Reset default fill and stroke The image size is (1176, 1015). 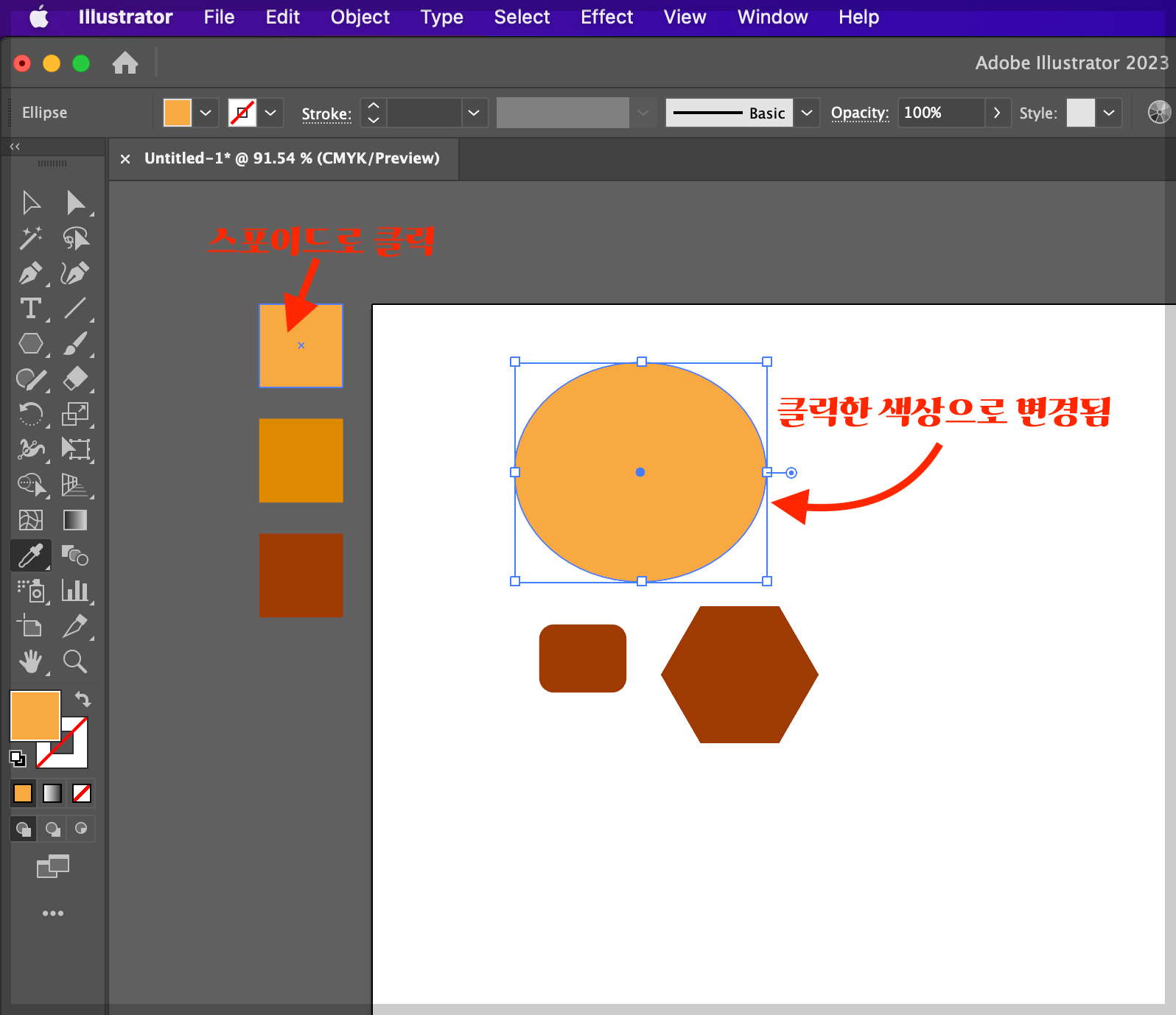click(x=18, y=758)
